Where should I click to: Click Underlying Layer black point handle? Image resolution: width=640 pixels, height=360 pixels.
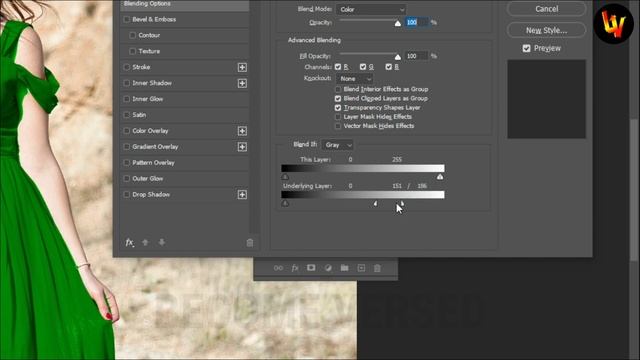coord(285,203)
